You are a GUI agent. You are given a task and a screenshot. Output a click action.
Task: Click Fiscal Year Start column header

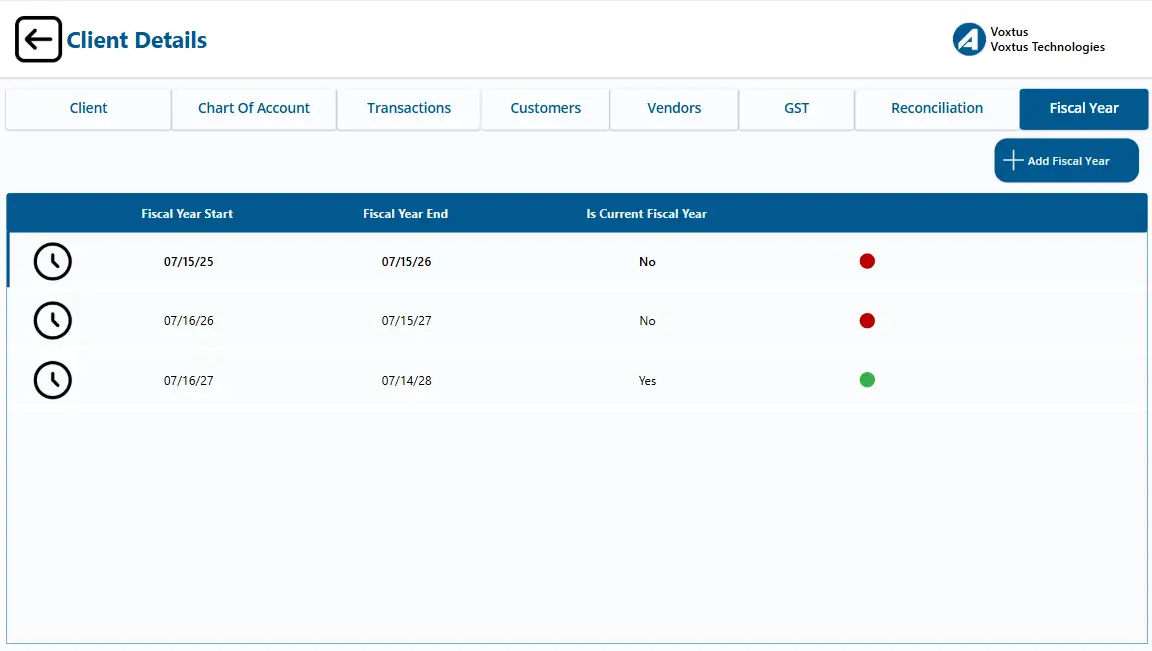(x=187, y=214)
